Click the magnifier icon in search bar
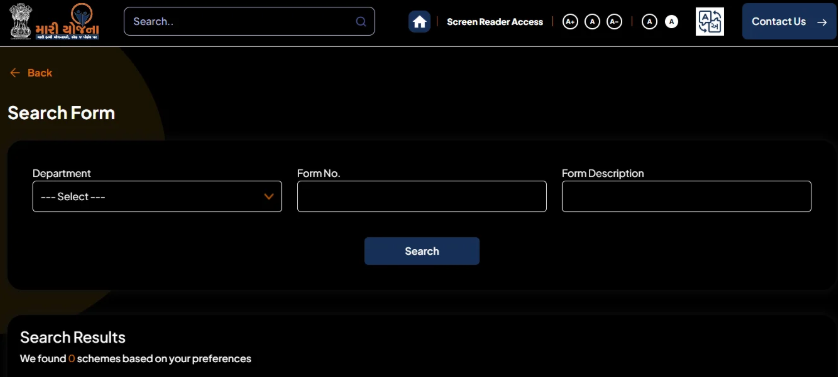 (361, 22)
